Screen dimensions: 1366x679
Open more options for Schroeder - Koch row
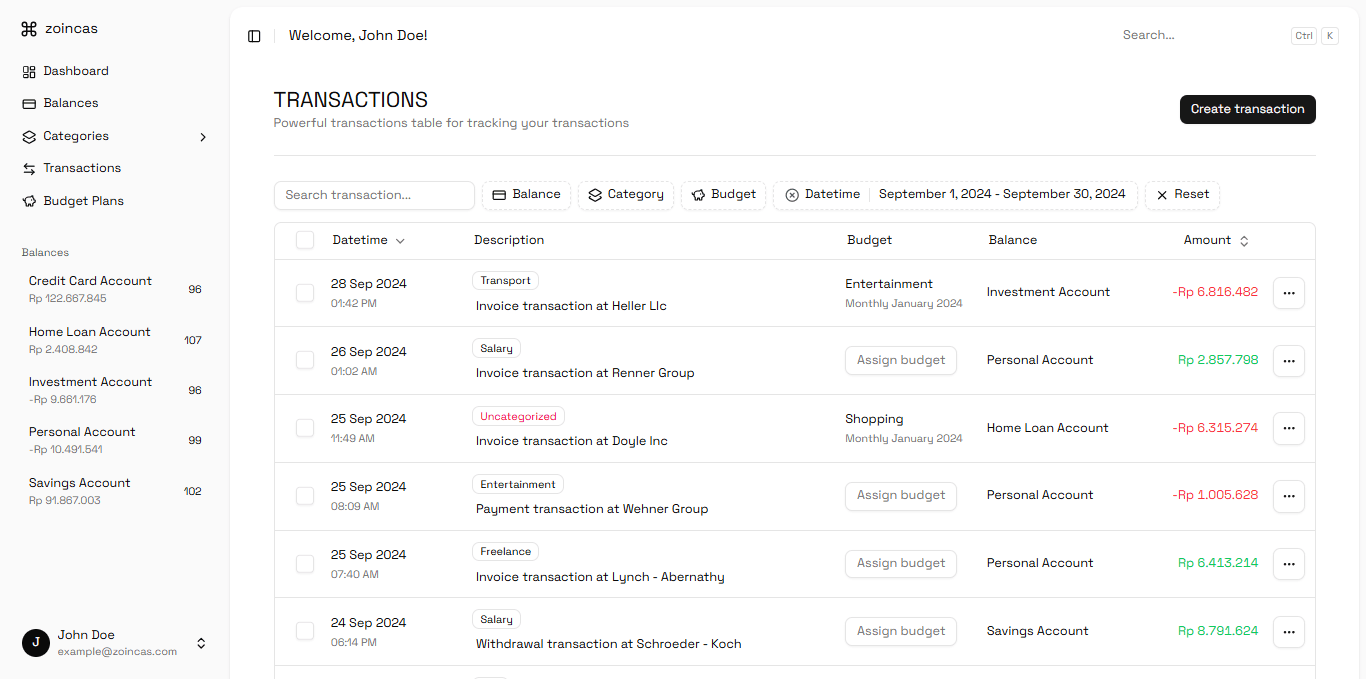(x=1288, y=632)
